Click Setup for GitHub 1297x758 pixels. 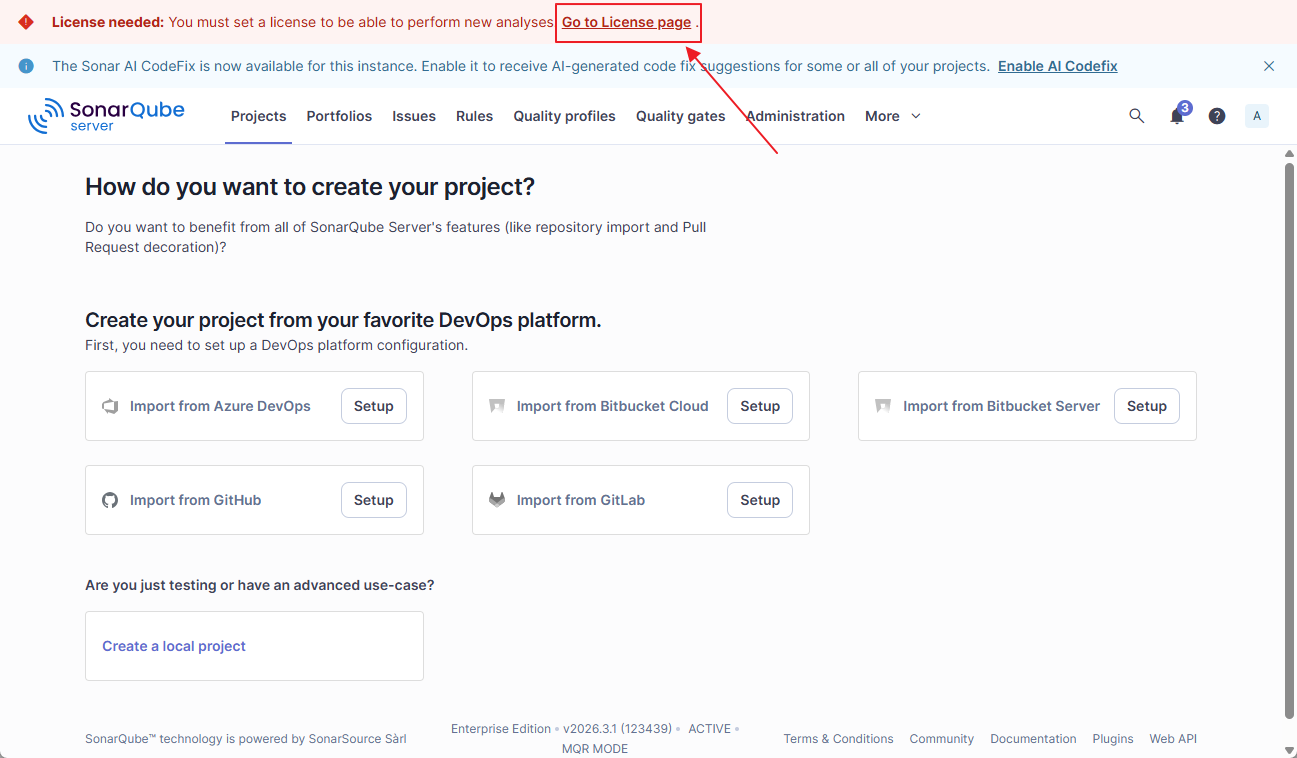[x=374, y=500]
